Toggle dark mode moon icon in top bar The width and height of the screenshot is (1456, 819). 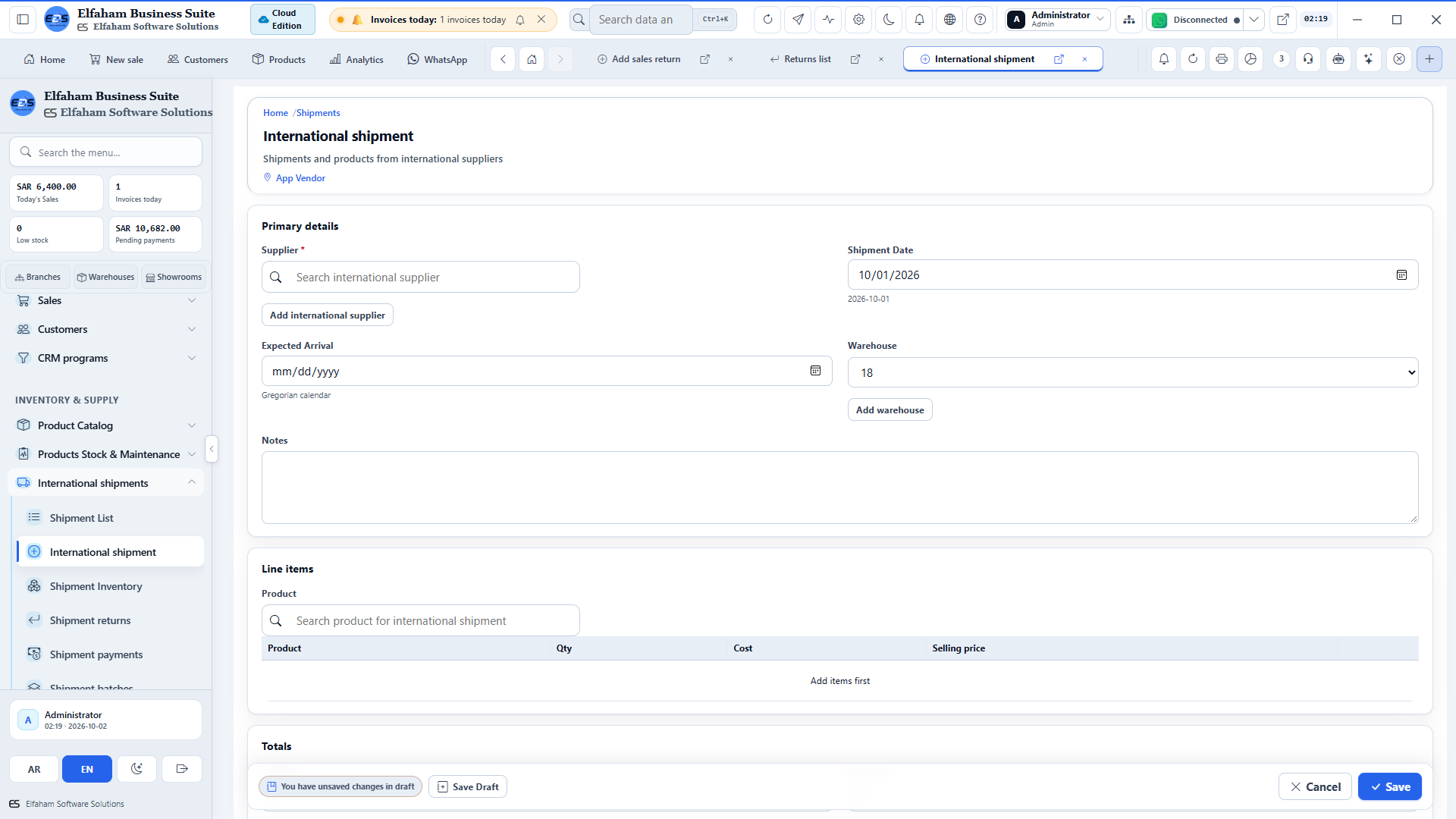pos(889,20)
